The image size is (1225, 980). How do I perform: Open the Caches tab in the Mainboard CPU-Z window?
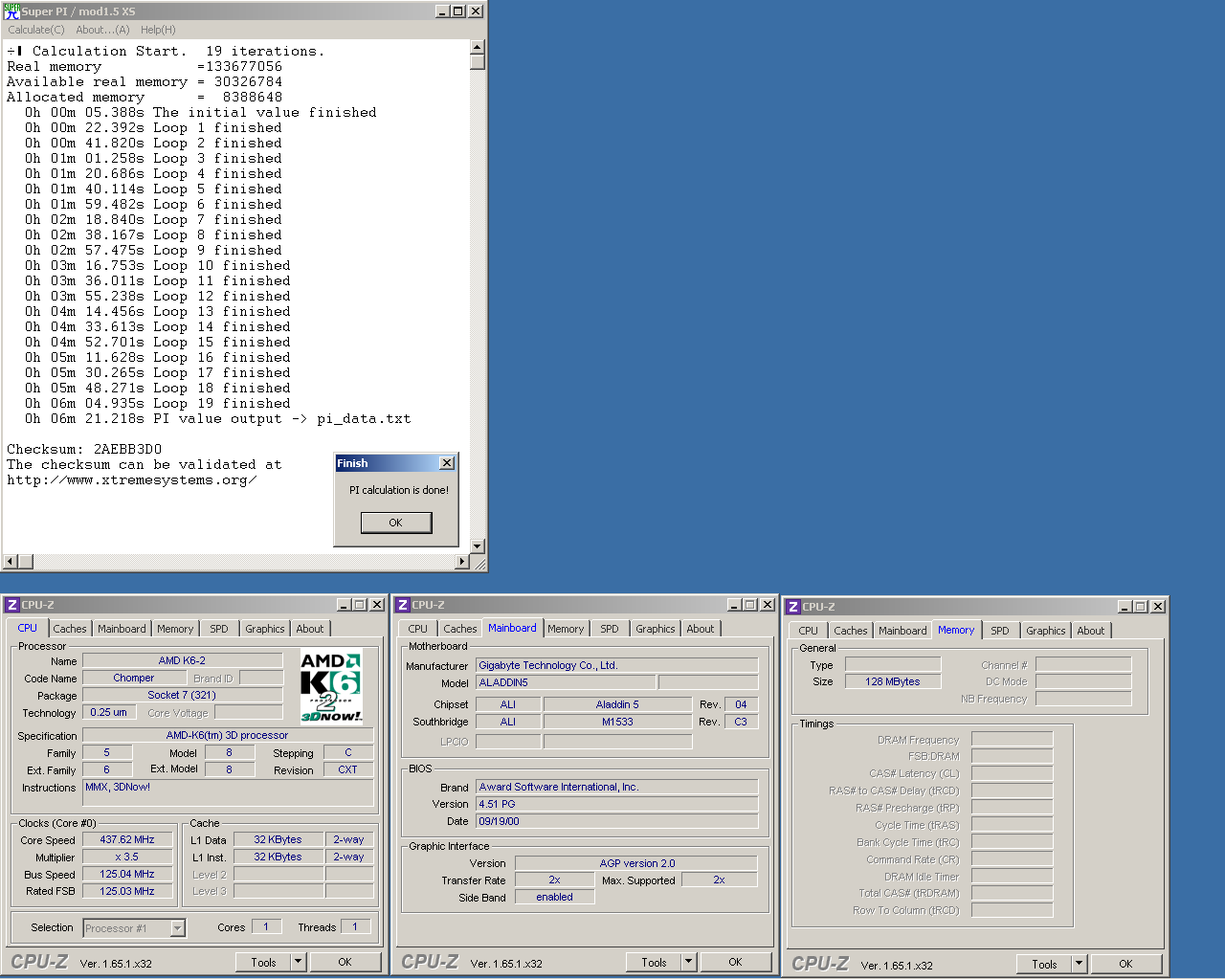click(460, 629)
